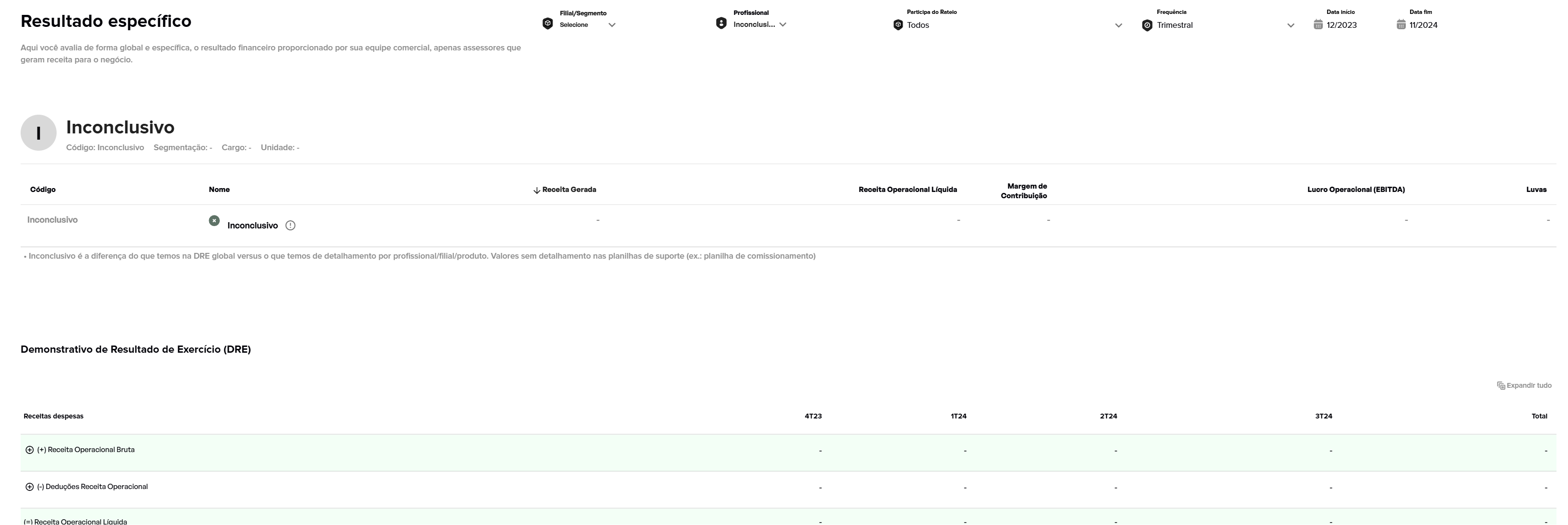Click the Receita Operacional Líquida column header
This screenshot has width=1568, height=525.
tap(907, 190)
